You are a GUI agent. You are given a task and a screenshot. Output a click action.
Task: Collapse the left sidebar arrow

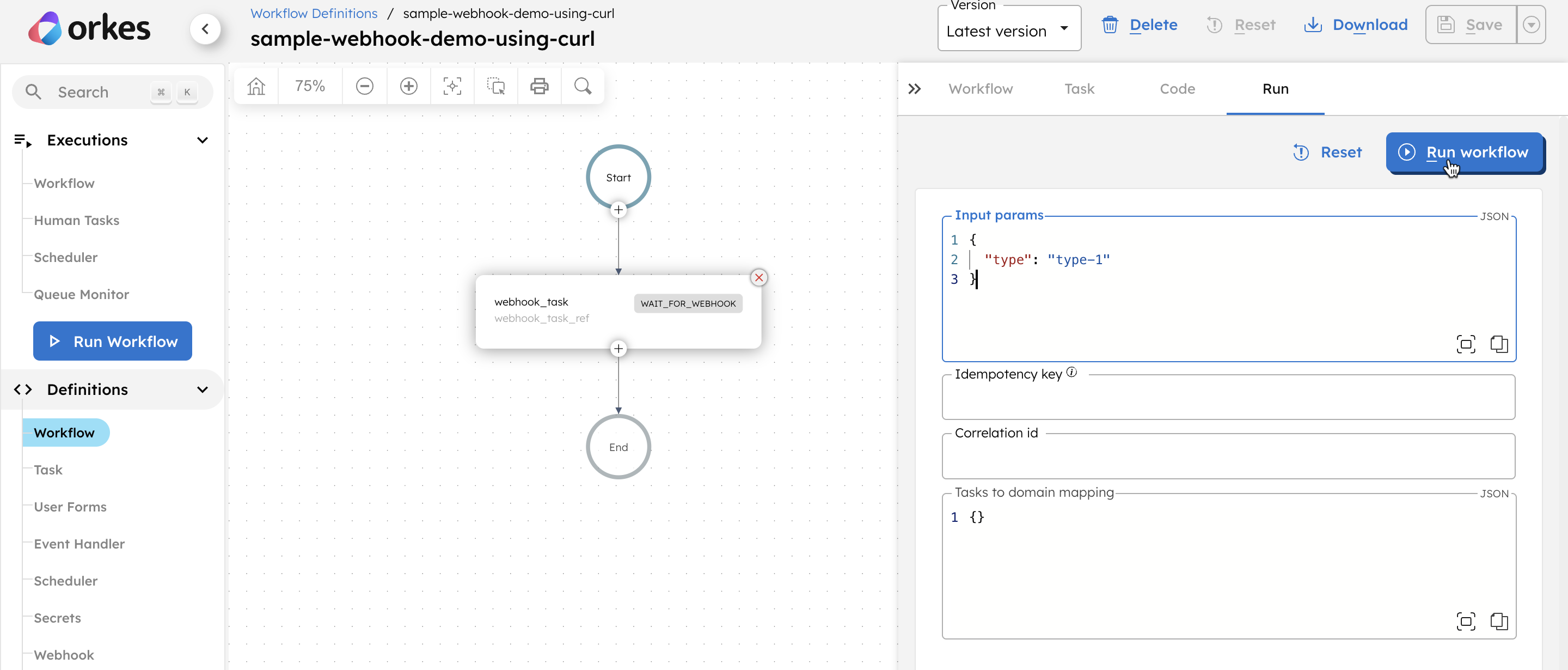(206, 29)
